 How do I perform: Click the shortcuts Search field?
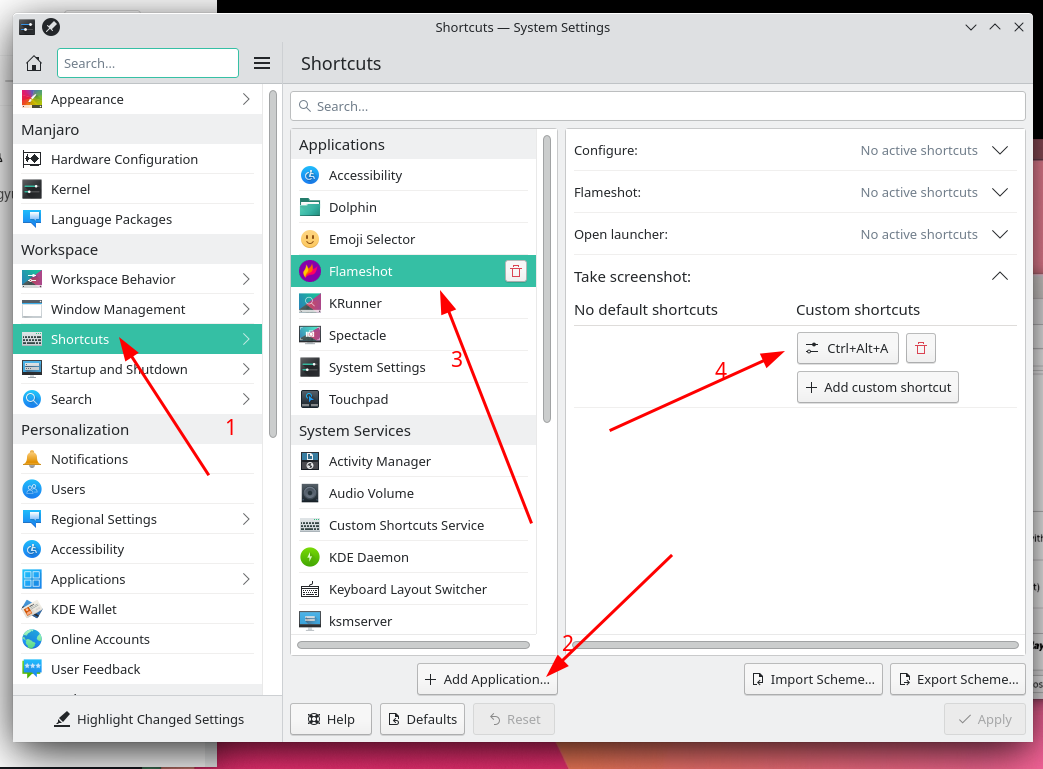point(657,106)
